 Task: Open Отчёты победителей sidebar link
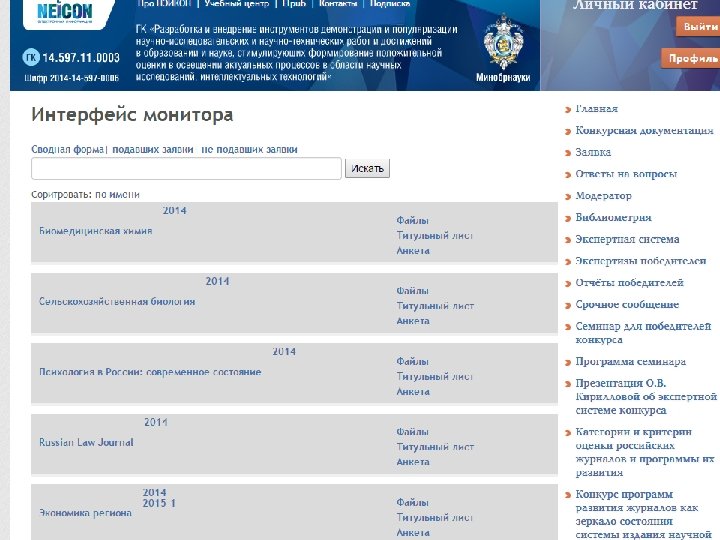click(630, 282)
